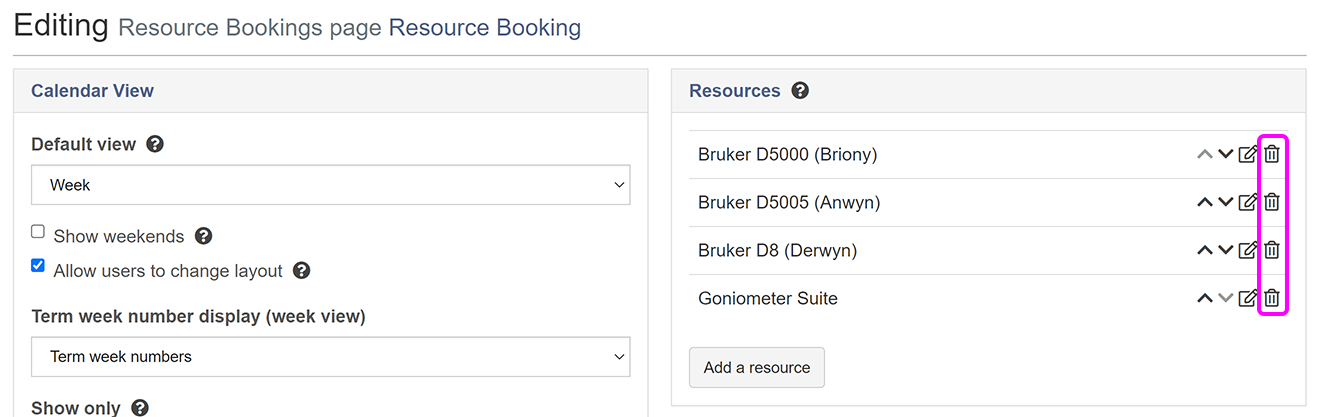
Task: Move Goniometer Suite up in list
Action: click(x=1204, y=298)
